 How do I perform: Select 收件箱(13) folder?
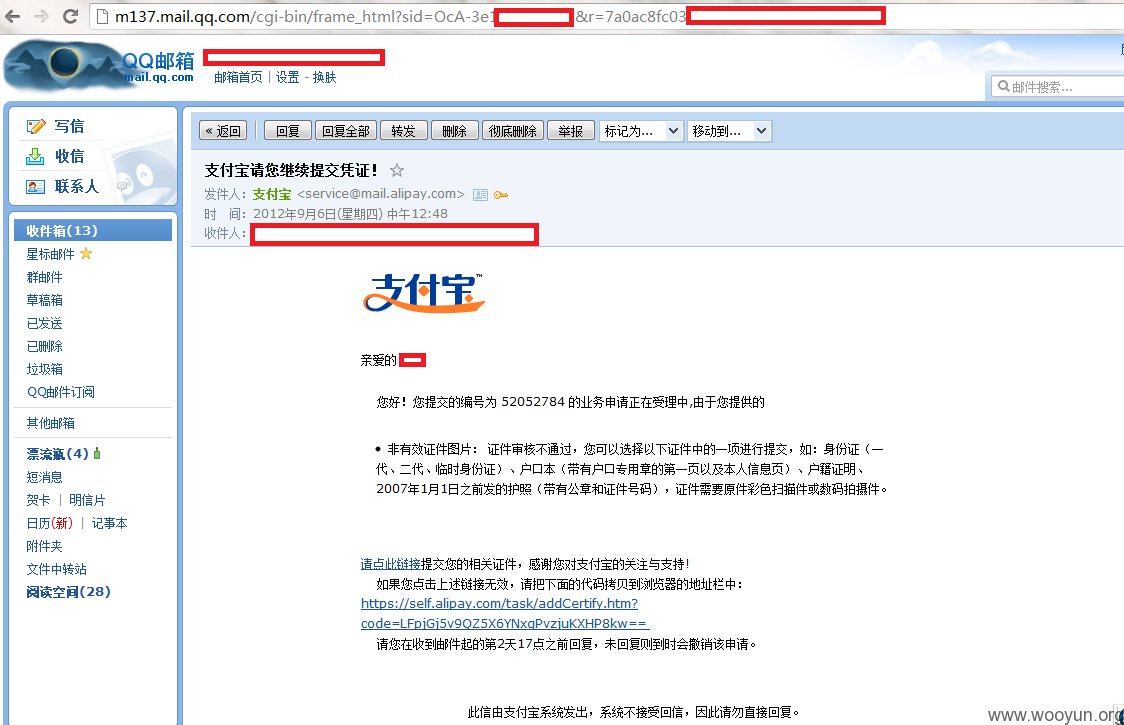tap(93, 230)
